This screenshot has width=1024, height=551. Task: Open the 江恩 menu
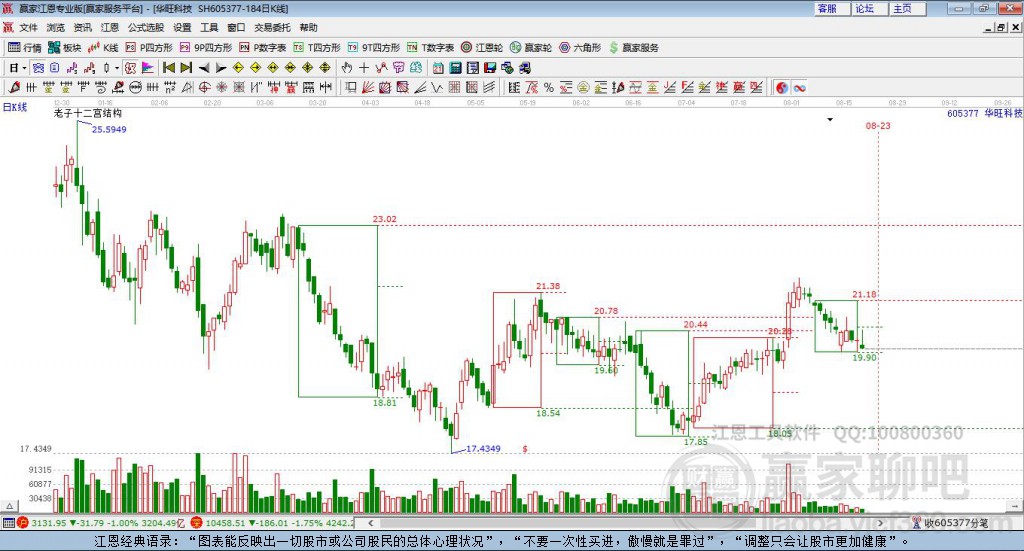click(110, 27)
